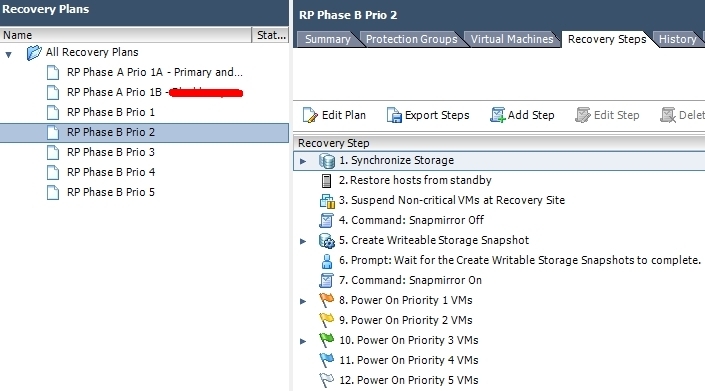705x391 pixels.
Task: Select RP Phase A Prio 1A plan
Action: [x=155, y=72]
